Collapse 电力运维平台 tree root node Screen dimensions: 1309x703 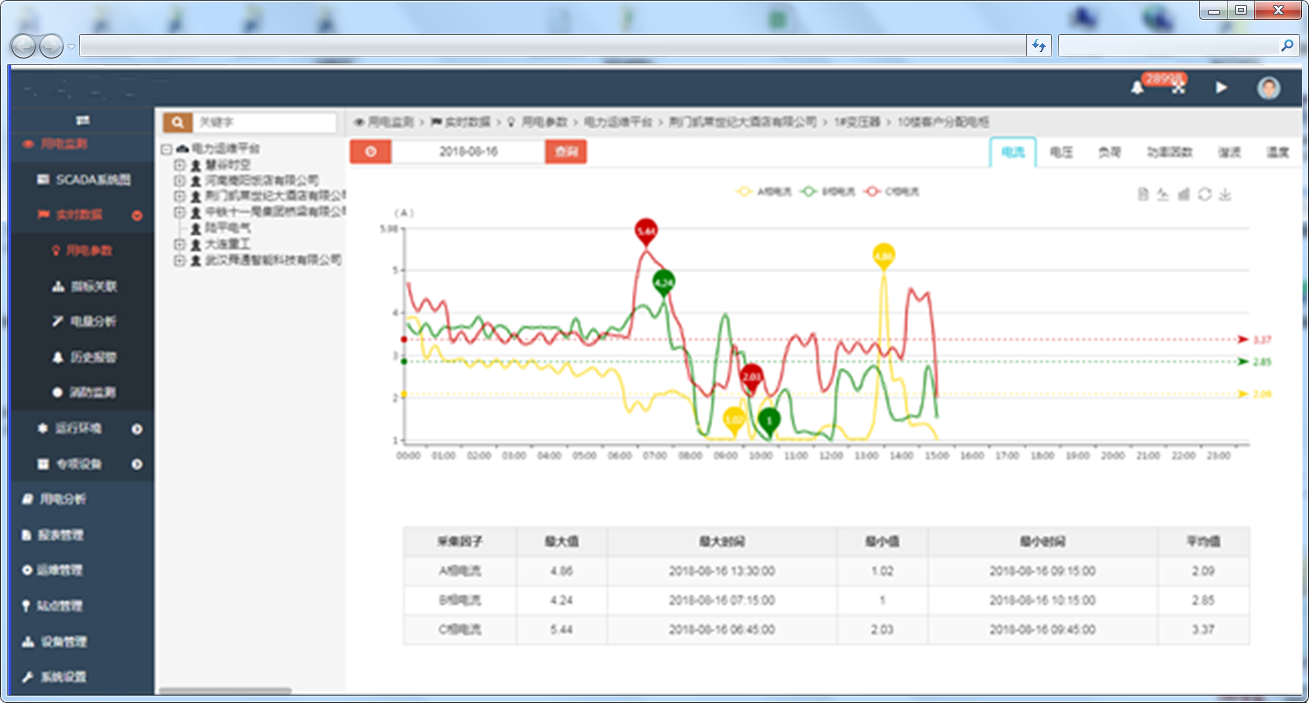165,148
